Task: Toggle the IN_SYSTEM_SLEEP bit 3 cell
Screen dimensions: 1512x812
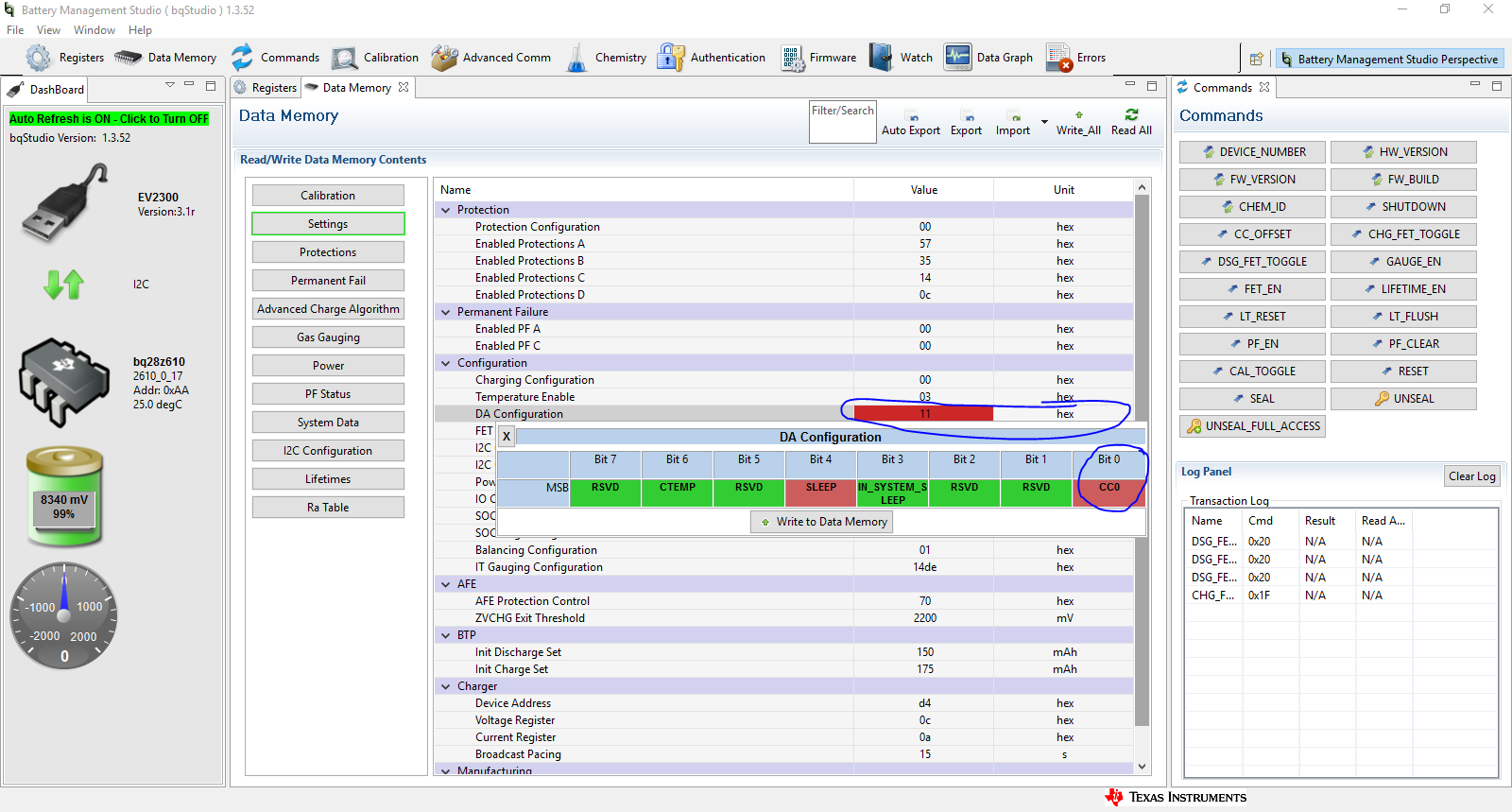Action: [892, 492]
